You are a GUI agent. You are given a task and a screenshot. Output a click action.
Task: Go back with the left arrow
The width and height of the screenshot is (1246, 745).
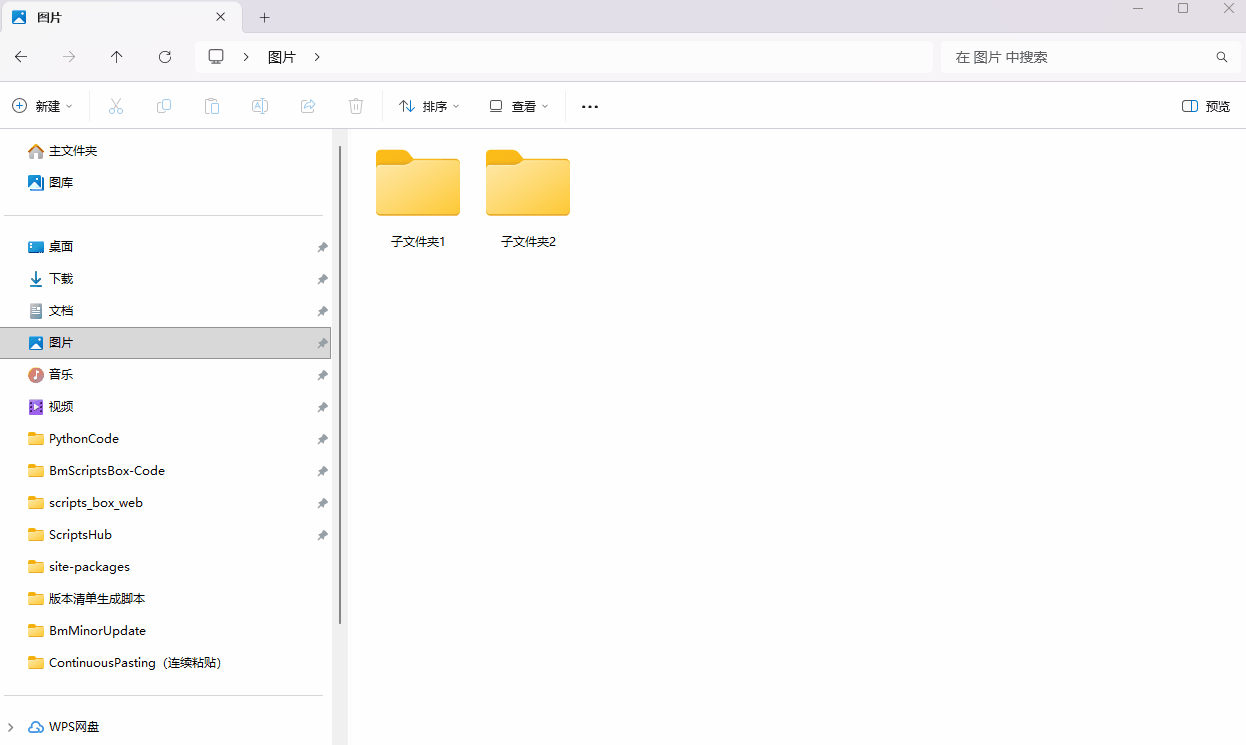pos(21,57)
